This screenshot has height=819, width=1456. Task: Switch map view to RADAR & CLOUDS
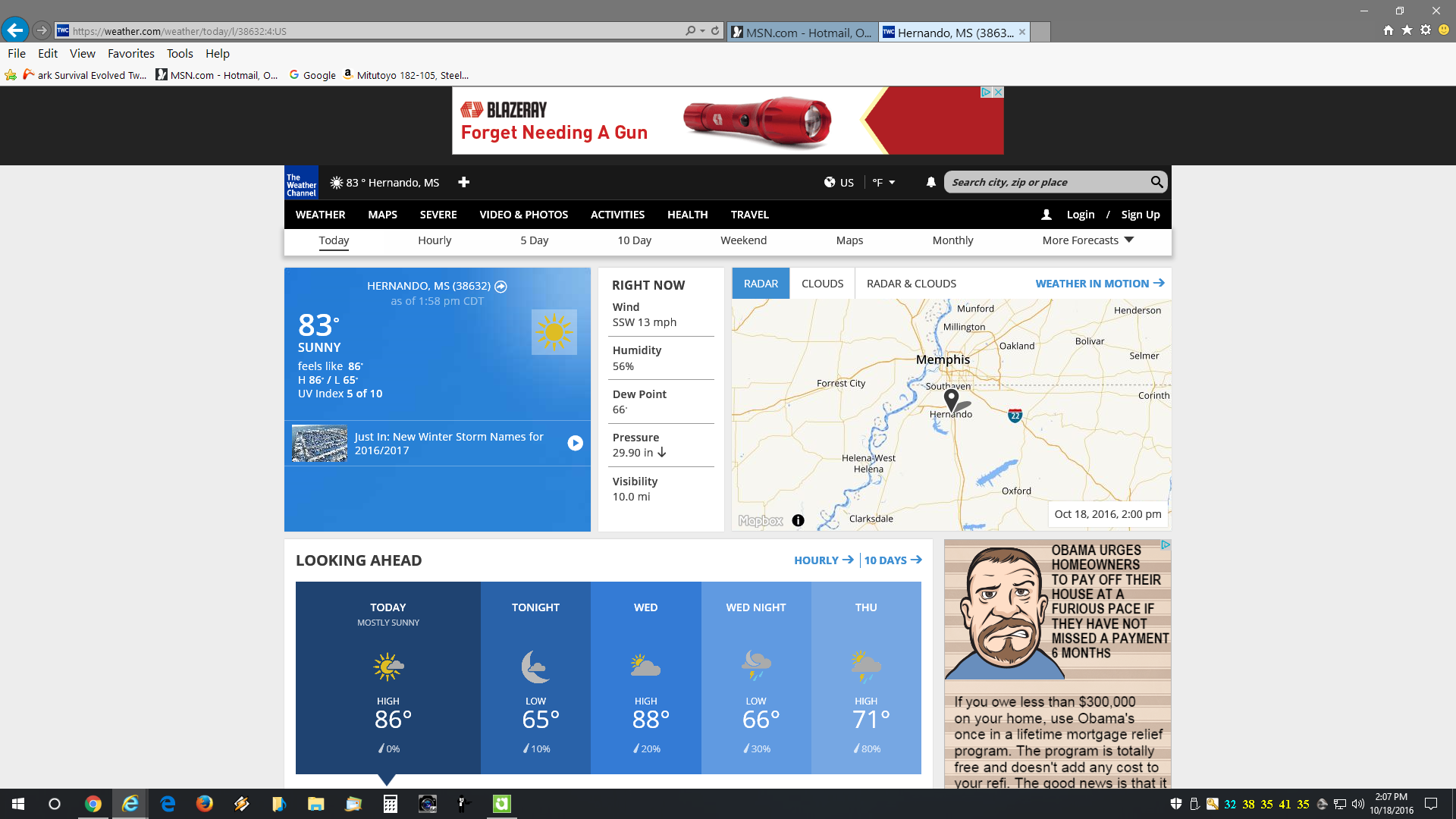tap(911, 284)
